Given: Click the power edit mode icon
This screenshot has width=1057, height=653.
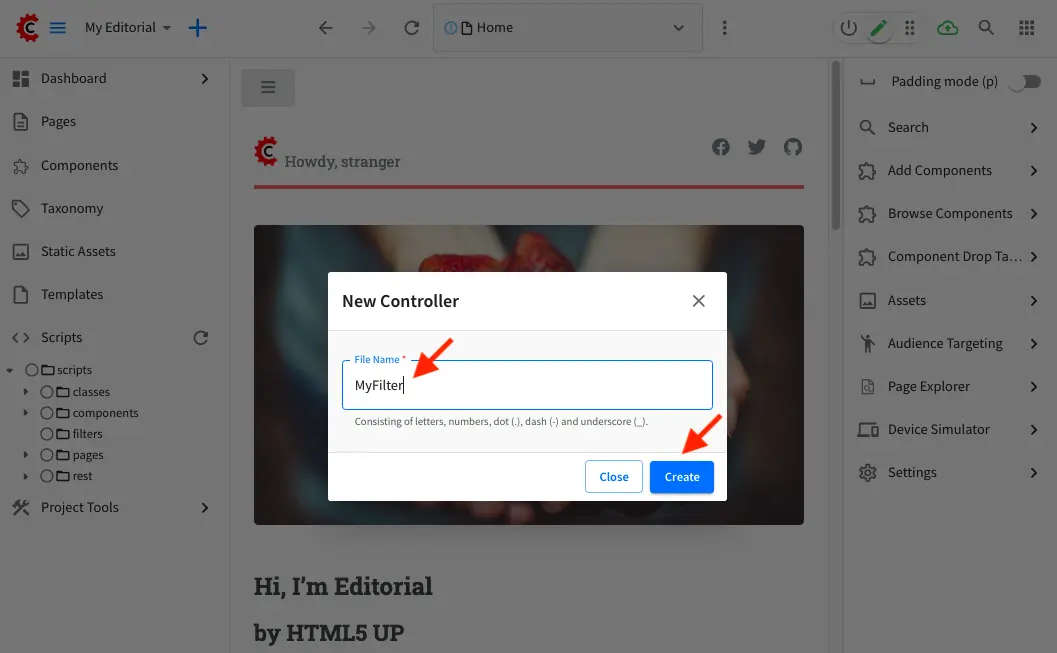Looking at the screenshot, I should 849,28.
